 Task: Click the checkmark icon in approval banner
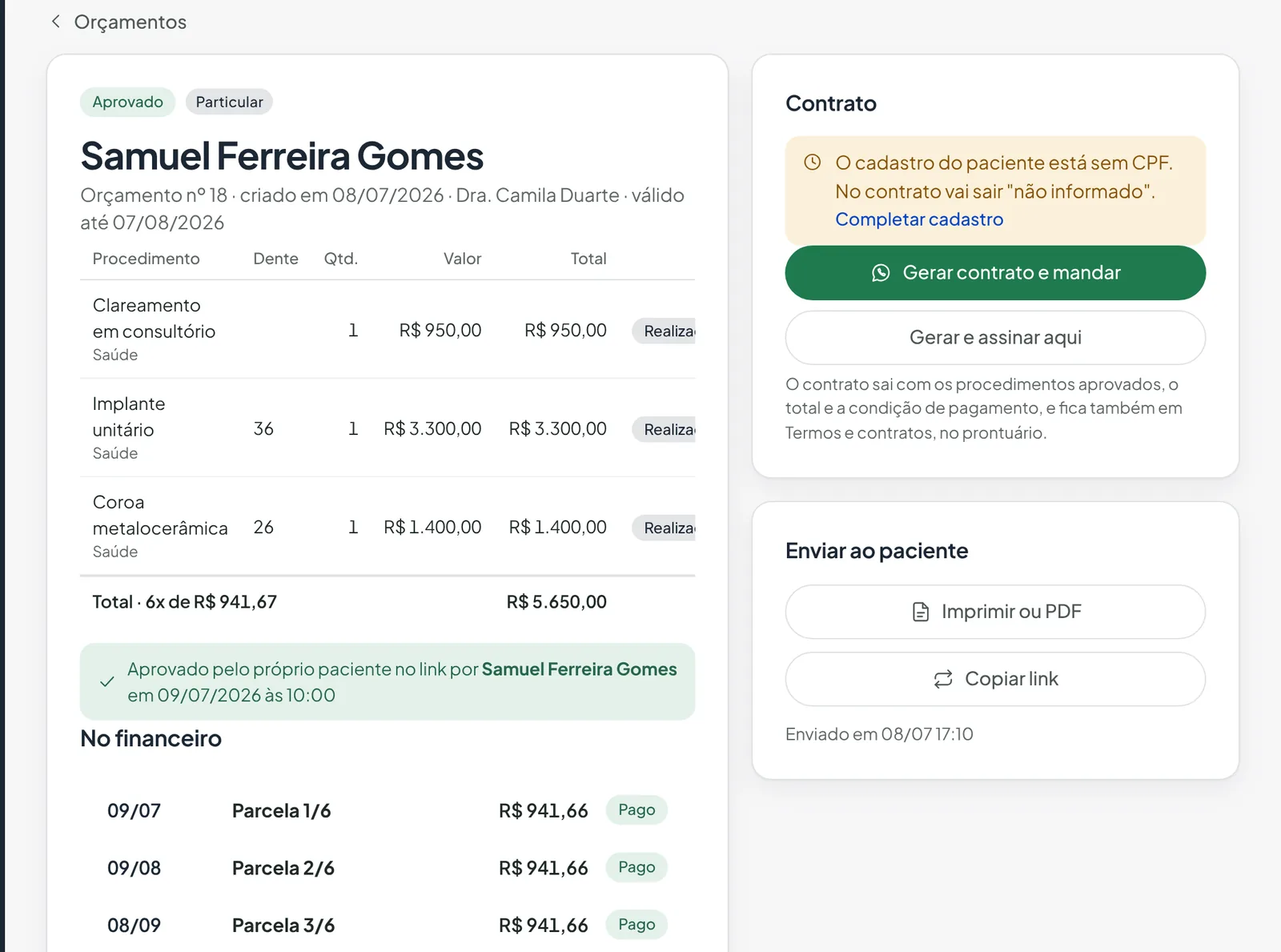tap(106, 682)
